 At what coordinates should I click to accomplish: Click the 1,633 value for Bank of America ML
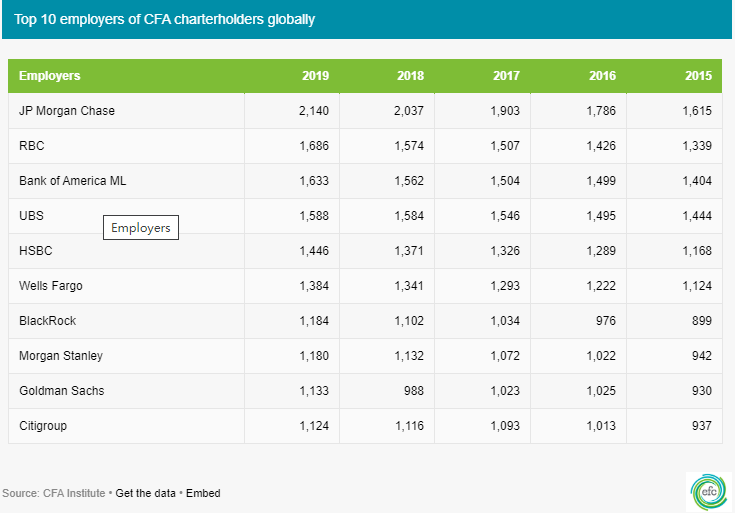[314, 181]
